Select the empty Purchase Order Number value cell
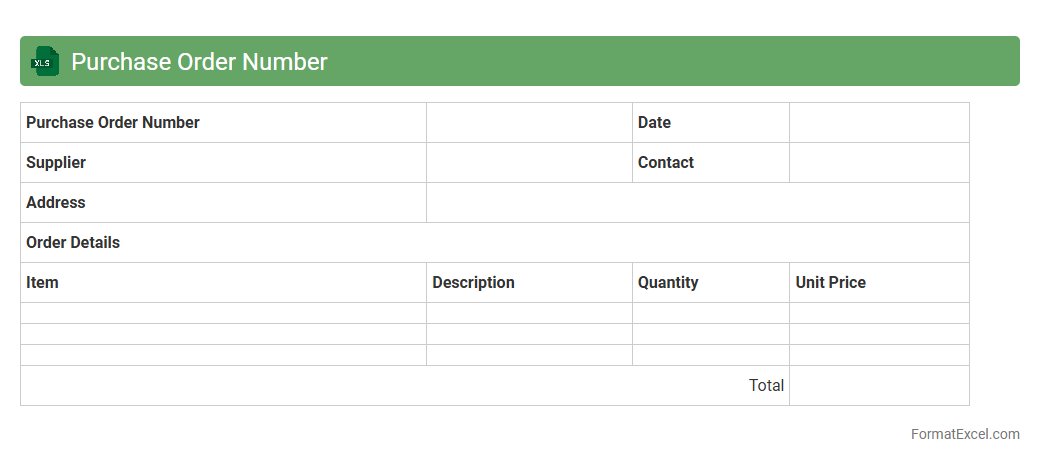1040x463 pixels. pyautogui.click(x=529, y=123)
